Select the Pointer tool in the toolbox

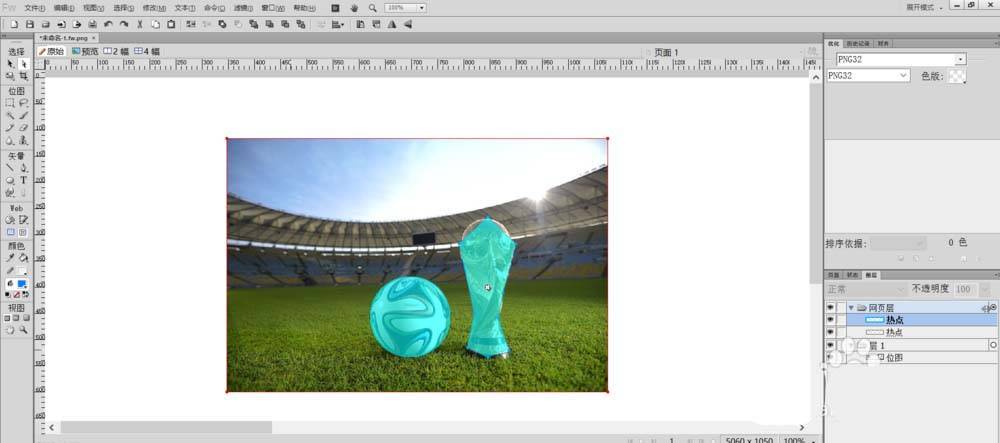pos(10,64)
